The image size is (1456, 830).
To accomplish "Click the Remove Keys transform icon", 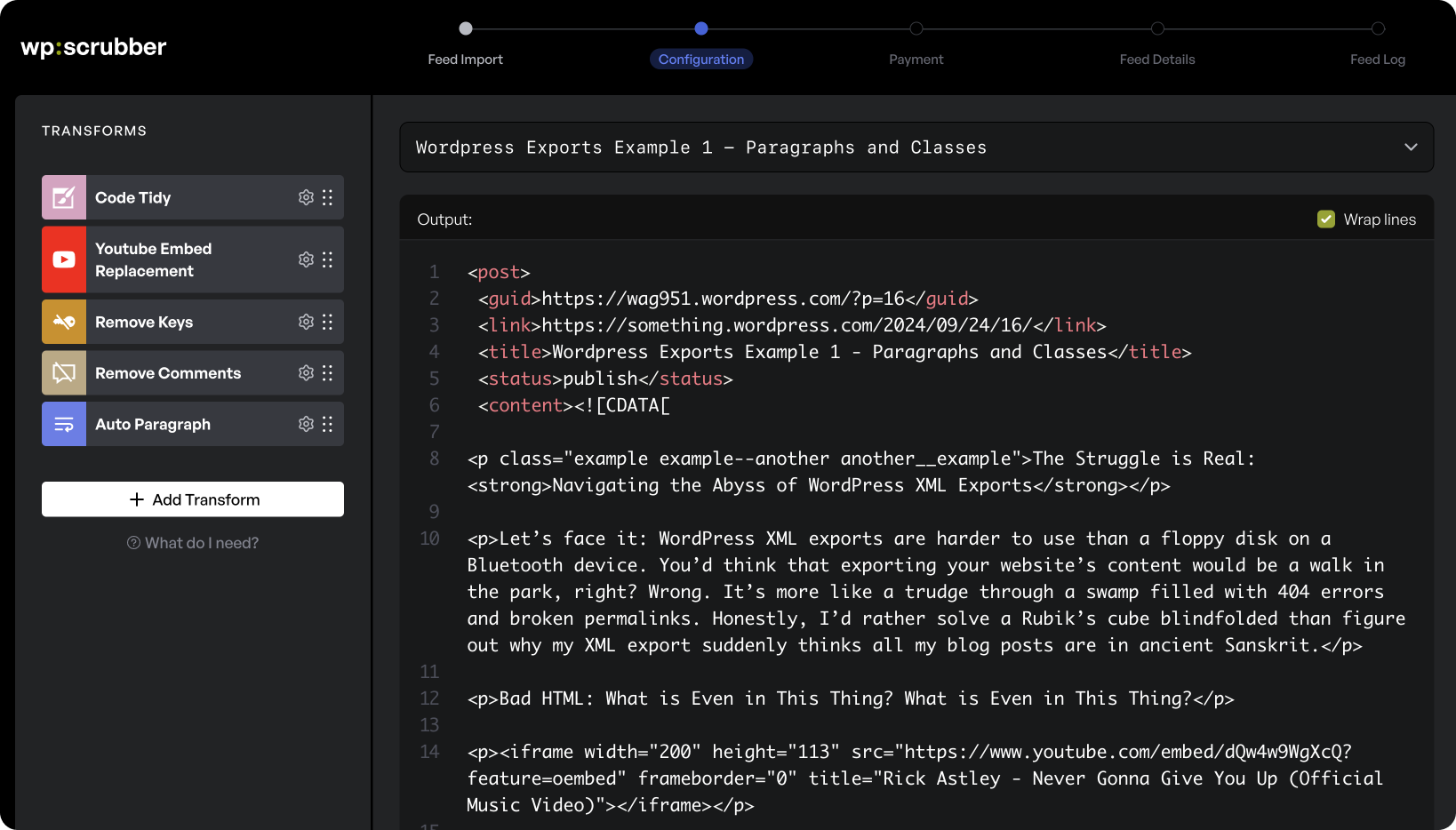I will coord(64,322).
